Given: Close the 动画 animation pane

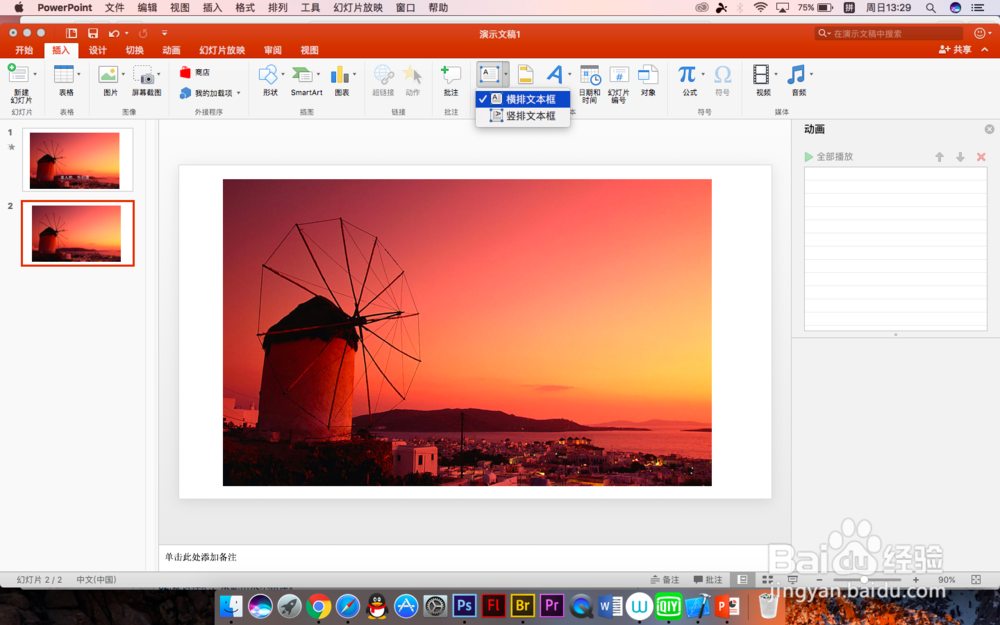Looking at the screenshot, I should [989, 129].
